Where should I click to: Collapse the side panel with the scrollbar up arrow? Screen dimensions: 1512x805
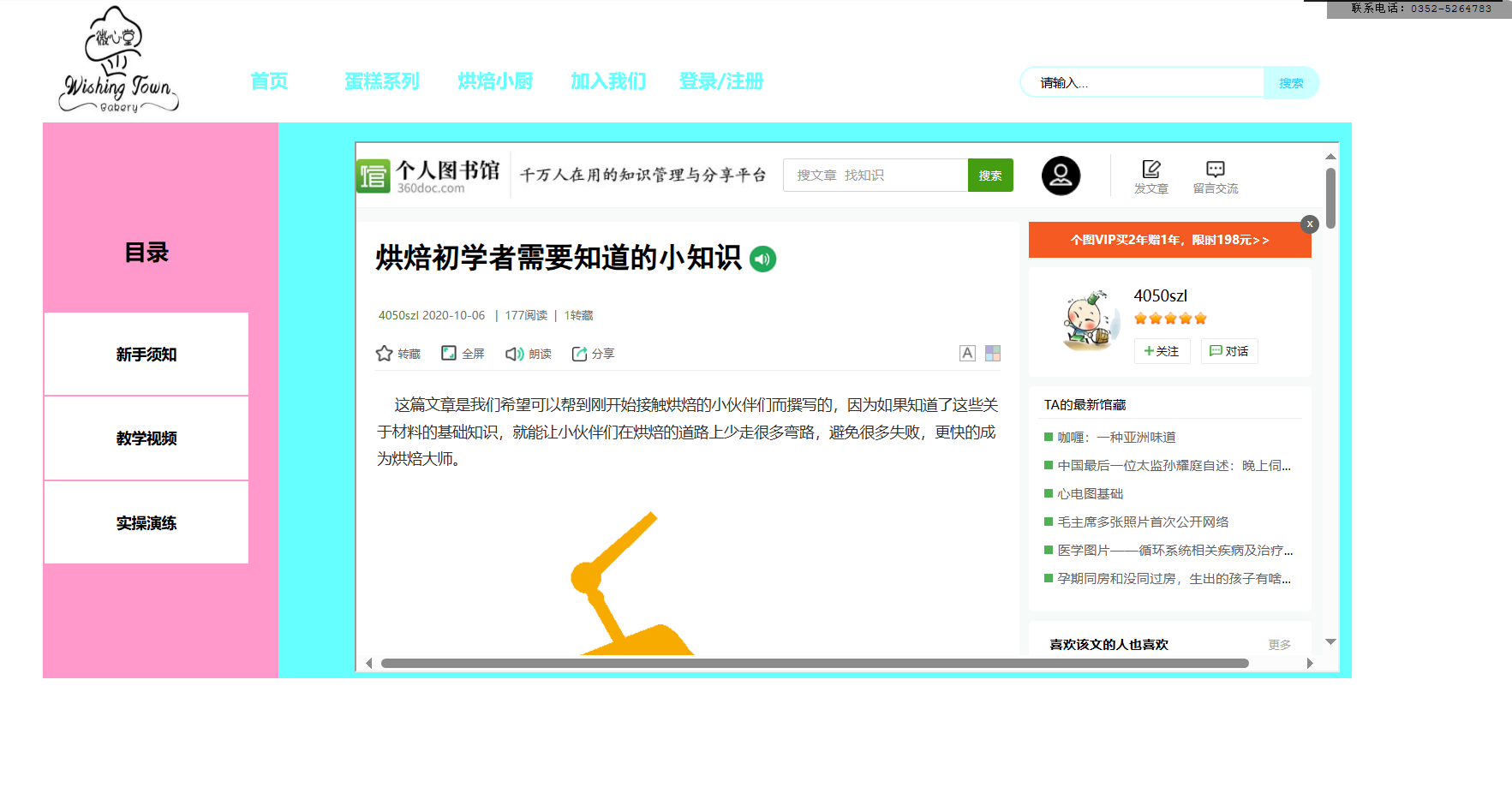(x=1330, y=155)
